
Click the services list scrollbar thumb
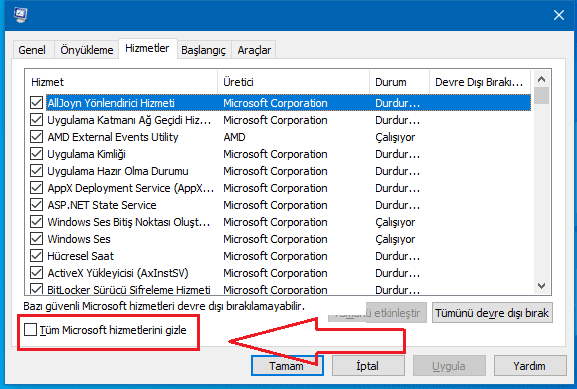pyautogui.click(x=541, y=95)
